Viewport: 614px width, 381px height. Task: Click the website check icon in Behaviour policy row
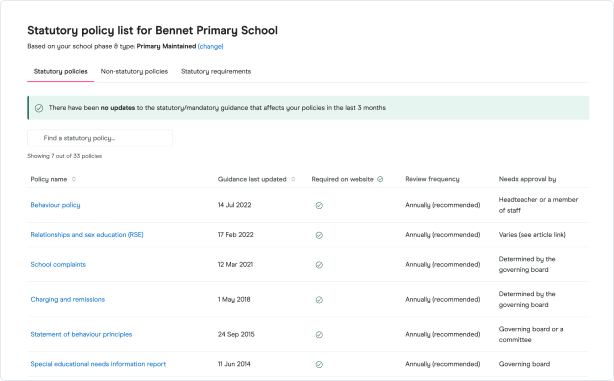(x=319, y=205)
